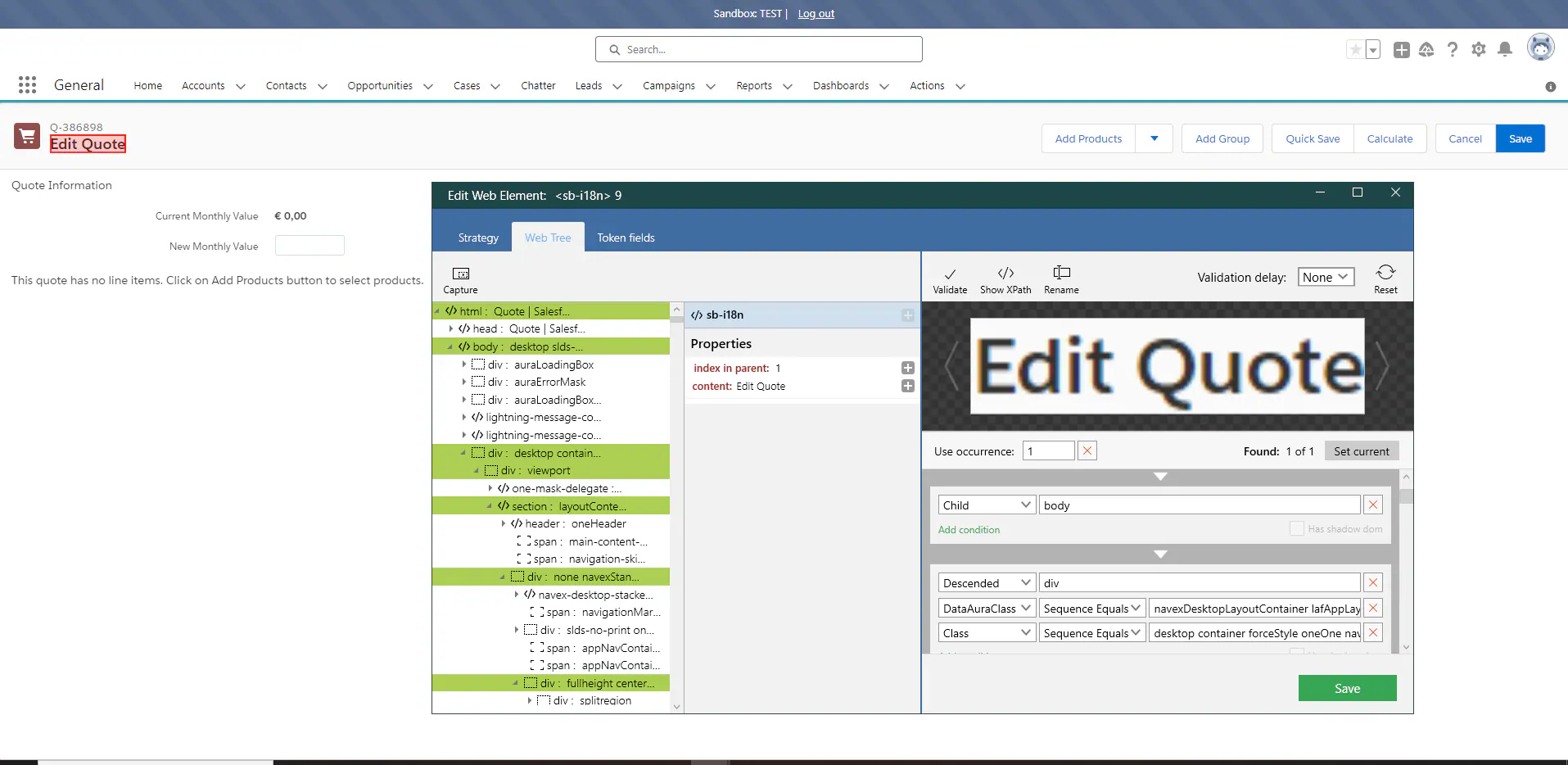
Task: Open the Descended relation dropdown
Action: point(987,583)
